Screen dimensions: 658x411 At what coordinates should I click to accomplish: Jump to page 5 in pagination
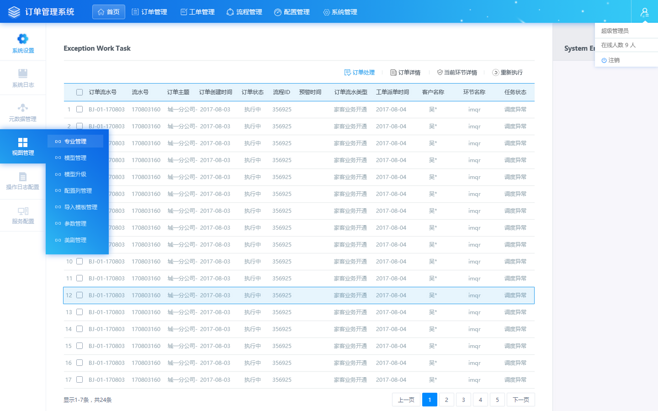pyautogui.click(x=497, y=400)
